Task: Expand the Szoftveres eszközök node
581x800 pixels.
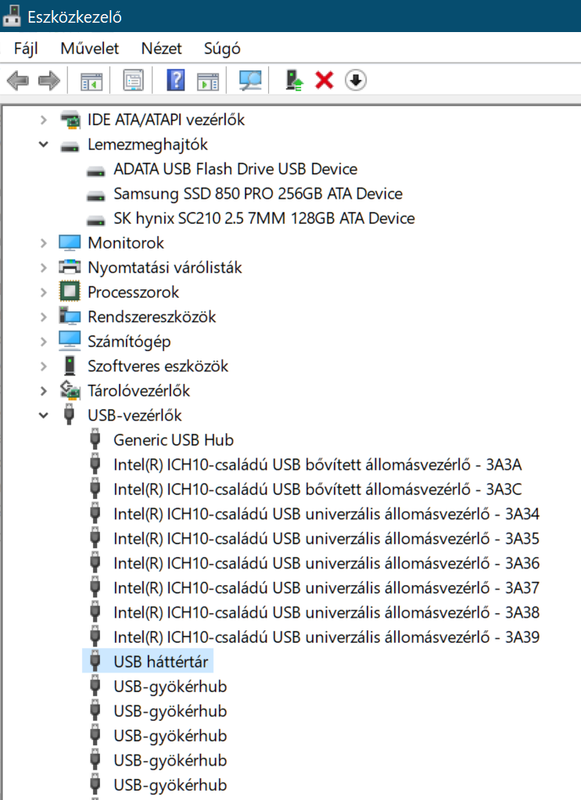Action: point(44,366)
